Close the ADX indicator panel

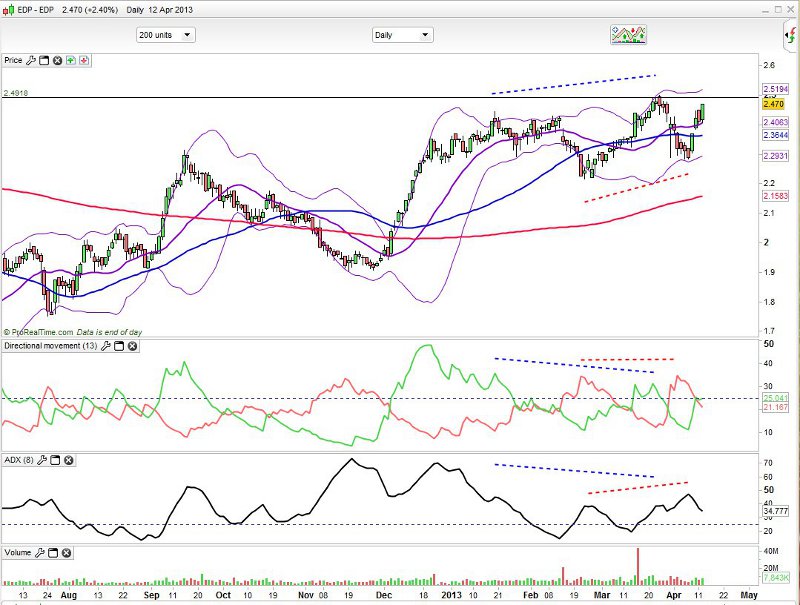(68, 460)
